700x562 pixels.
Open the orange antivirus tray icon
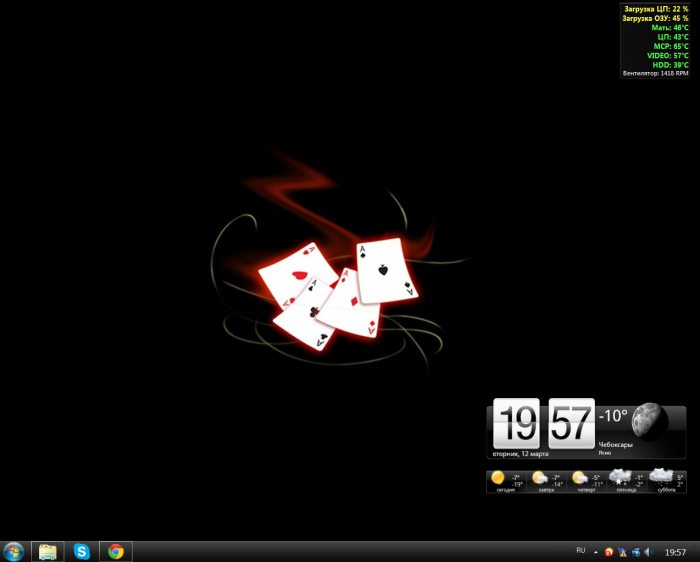point(609,552)
